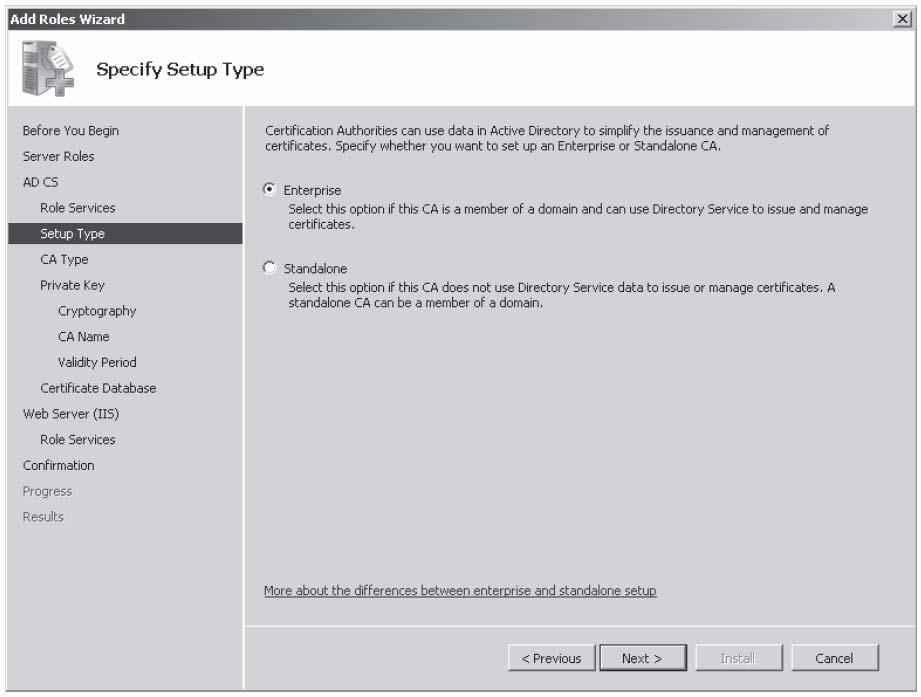This screenshot has height=697, width=921.
Task: Select the Cryptography step
Action: (97, 311)
